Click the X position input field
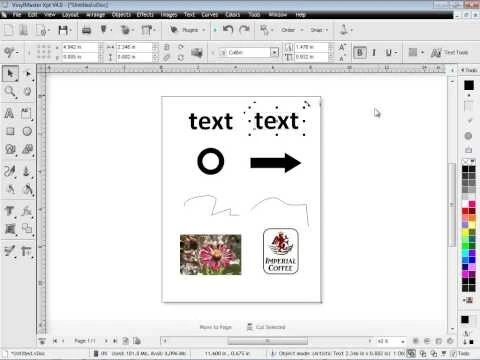Viewport: 480px width, 360px height. (79, 47)
